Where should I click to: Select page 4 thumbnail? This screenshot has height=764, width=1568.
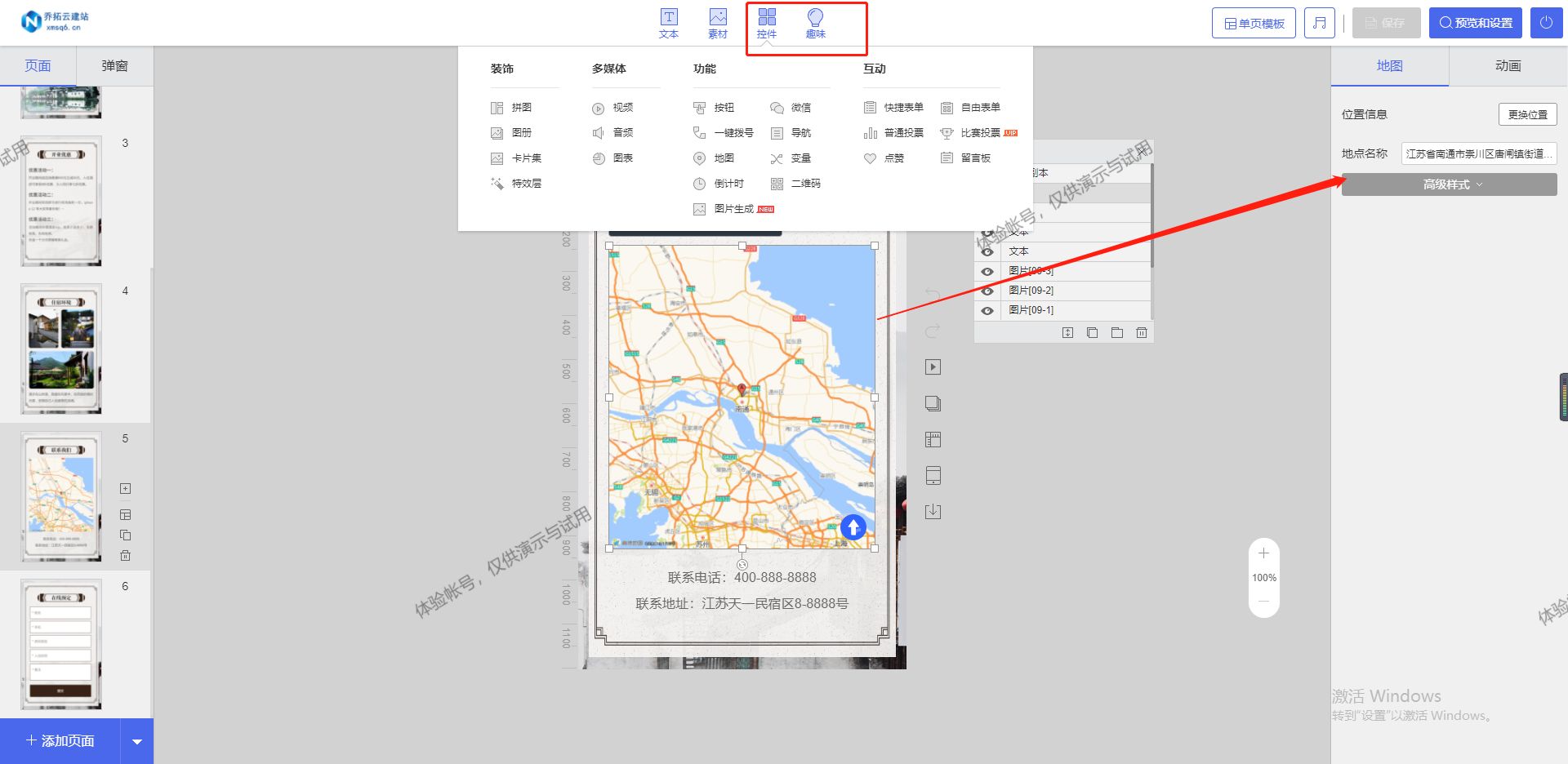(61, 349)
